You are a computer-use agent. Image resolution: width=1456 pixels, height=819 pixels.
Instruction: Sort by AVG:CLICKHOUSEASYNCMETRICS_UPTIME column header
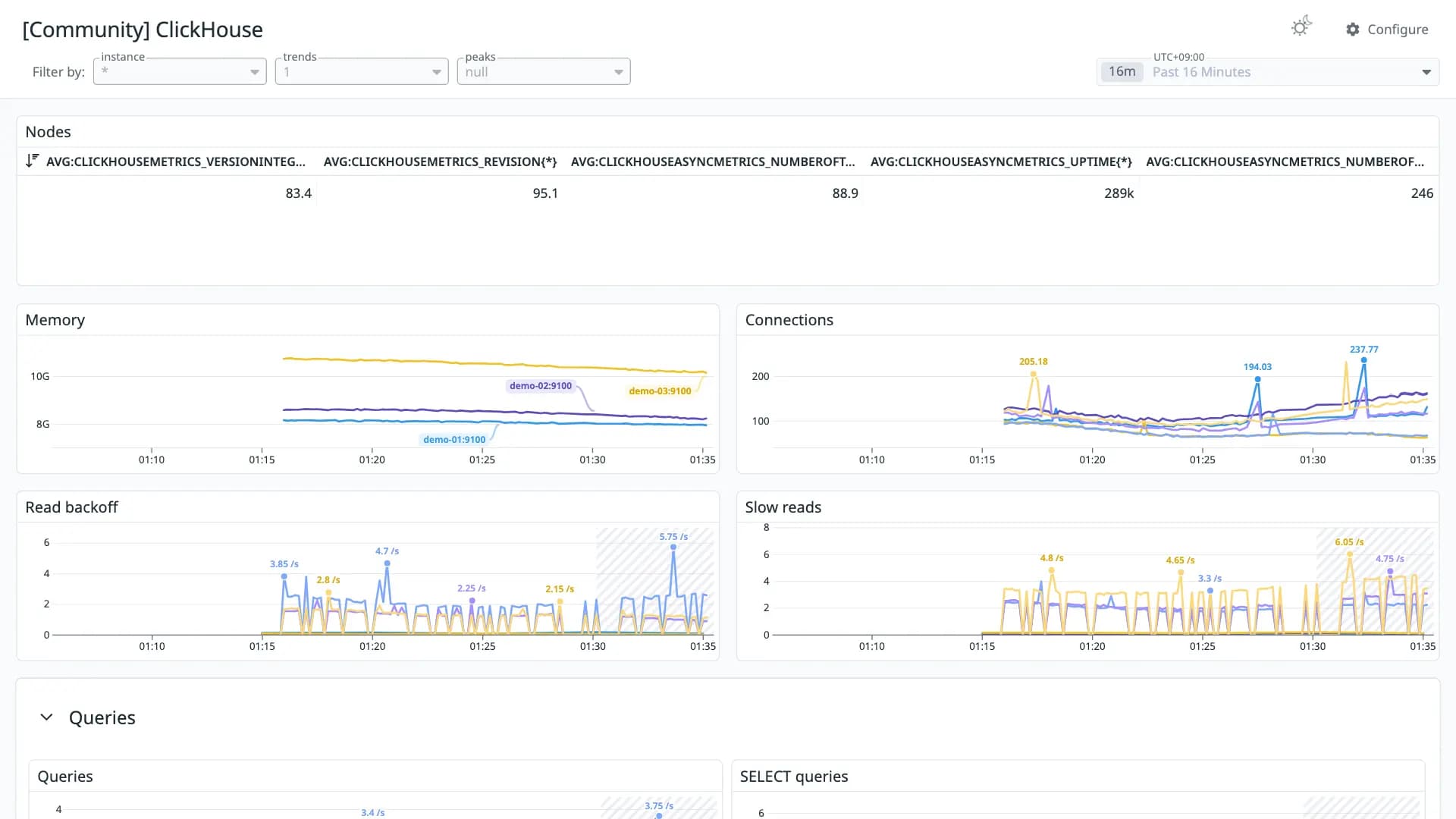click(x=1001, y=162)
